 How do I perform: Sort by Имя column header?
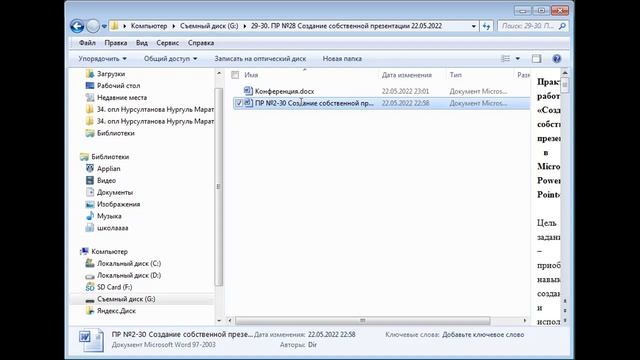(x=251, y=75)
